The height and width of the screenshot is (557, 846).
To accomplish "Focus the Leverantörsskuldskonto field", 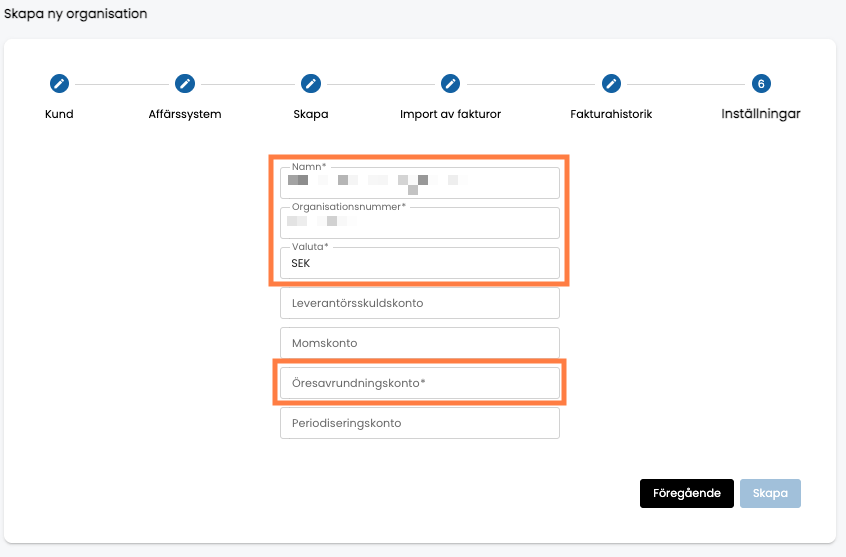I will click(420, 303).
